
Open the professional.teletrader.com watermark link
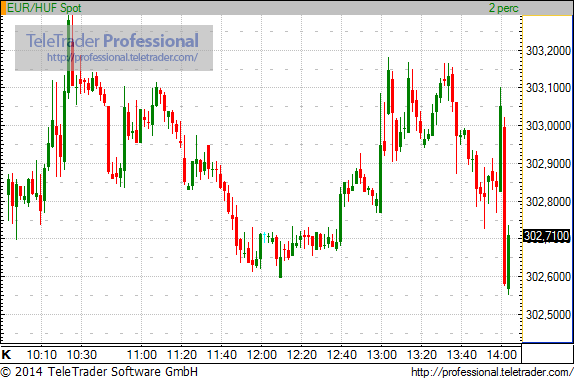point(123,57)
